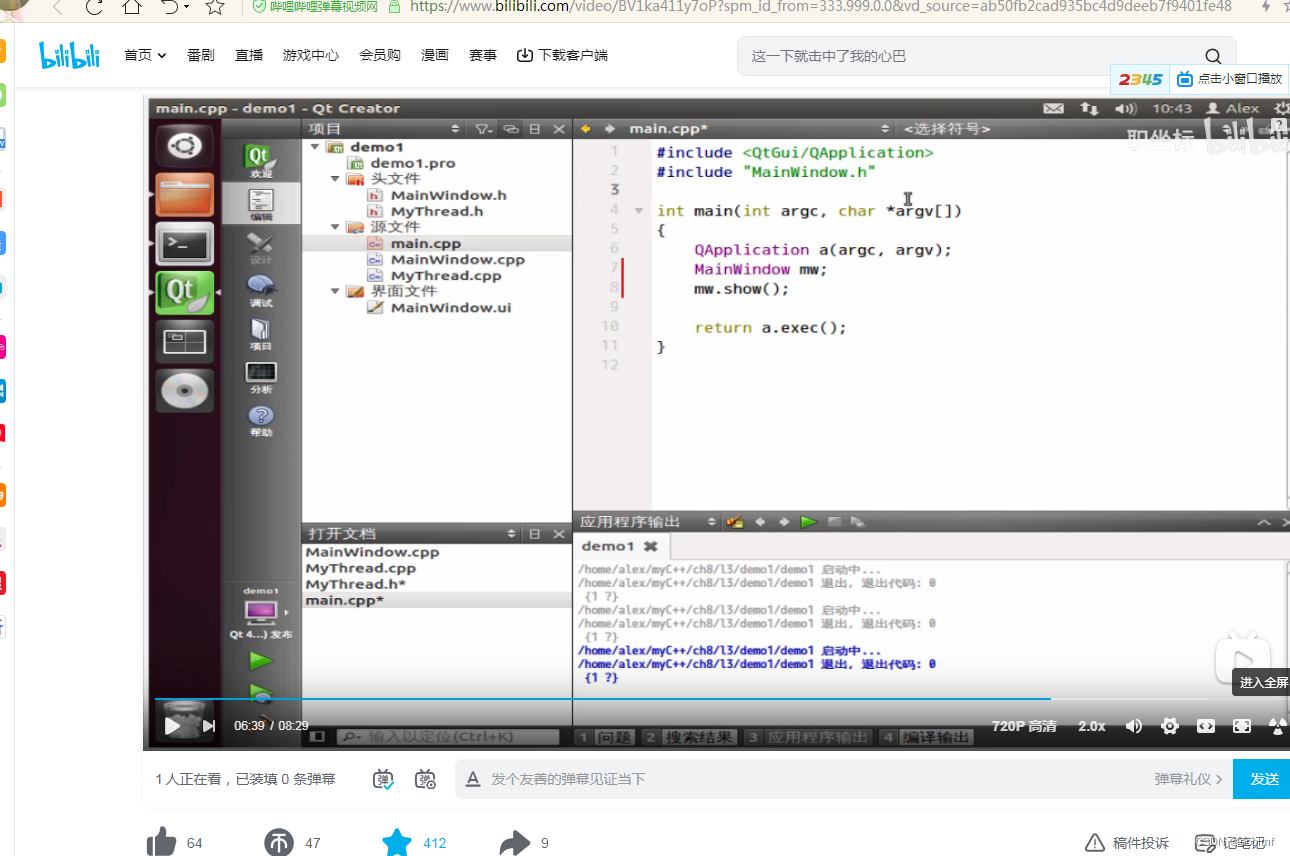The height and width of the screenshot is (856, 1290).
Task: Open the Terminal from the Ubuntu launcher
Action: [x=184, y=243]
